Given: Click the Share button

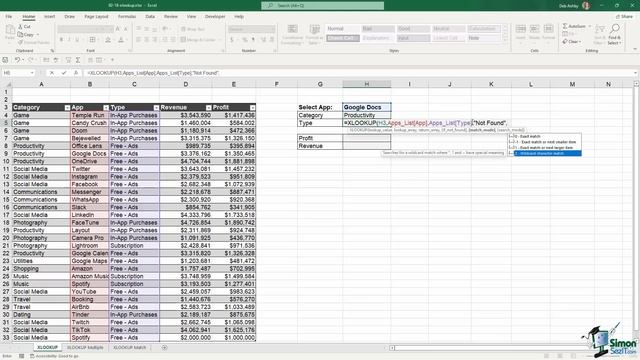Looking at the screenshot, I should (624, 17).
